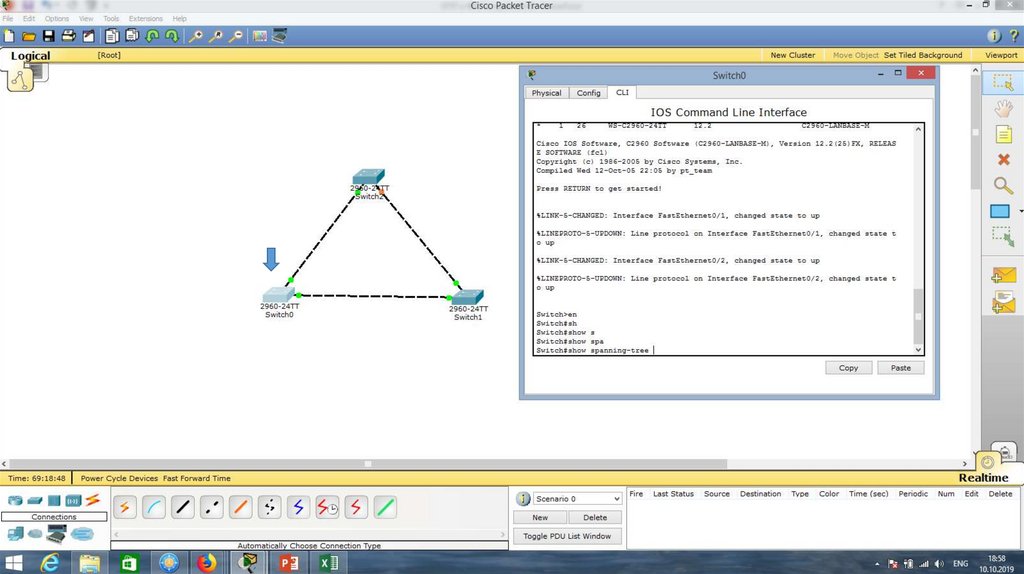Redo with the right green arrow
This screenshot has height=574, width=1024.
(172, 36)
